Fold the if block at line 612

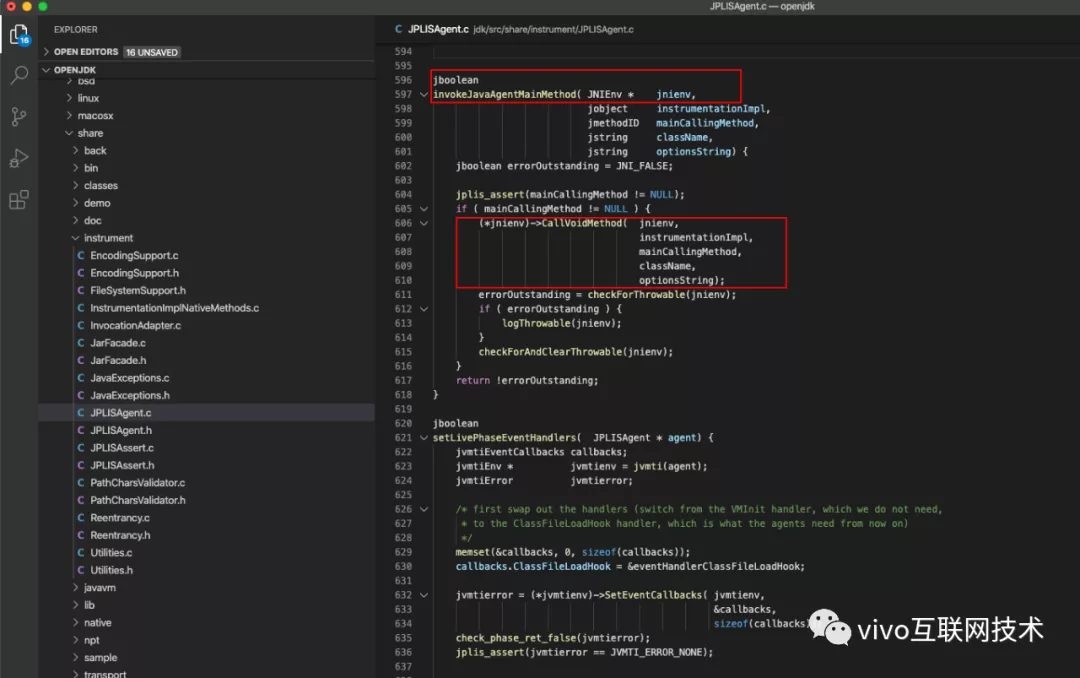(424, 309)
